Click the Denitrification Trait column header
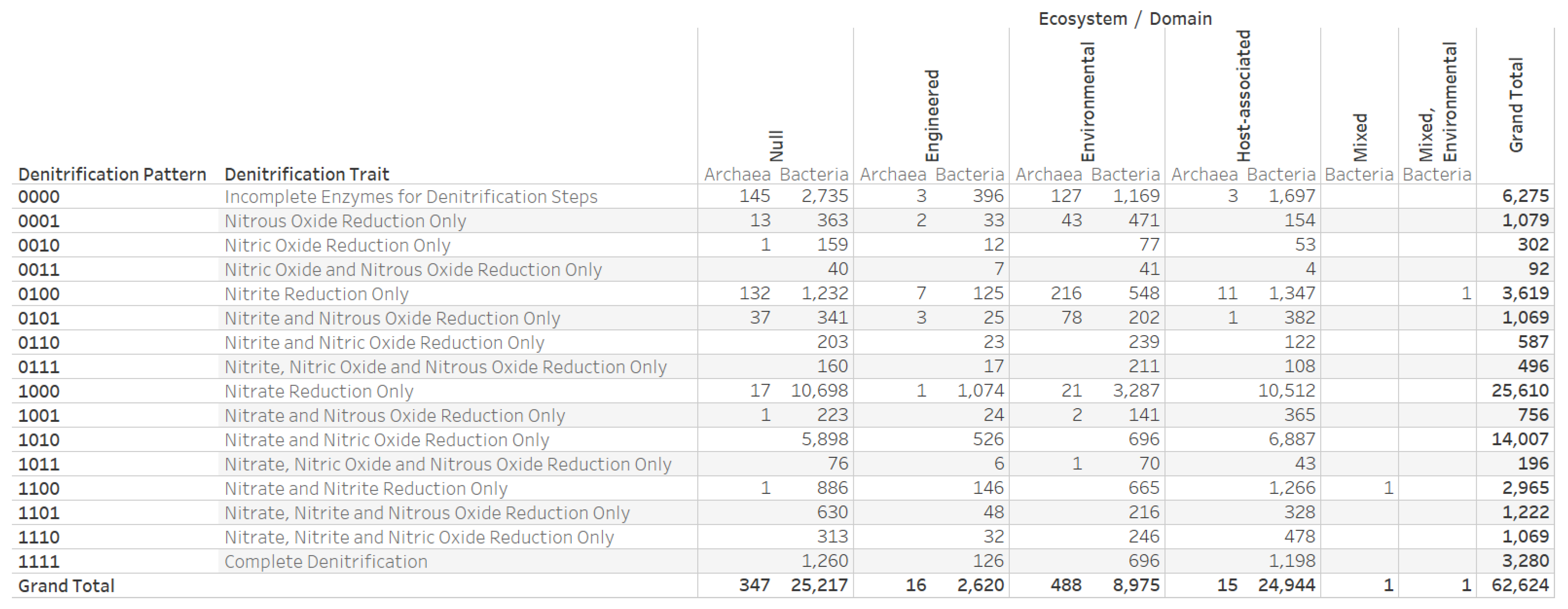This screenshot has height=609, width=1568. pyautogui.click(x=306, y=175)
